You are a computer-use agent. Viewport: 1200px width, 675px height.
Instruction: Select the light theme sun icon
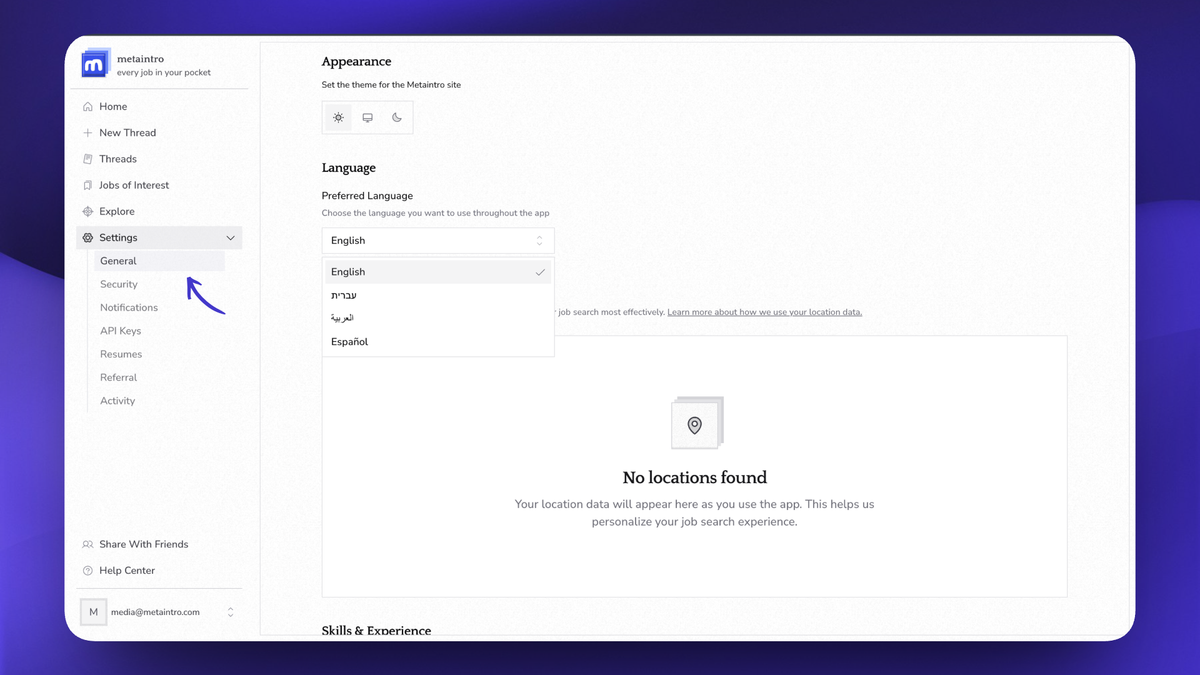(339, 118)
